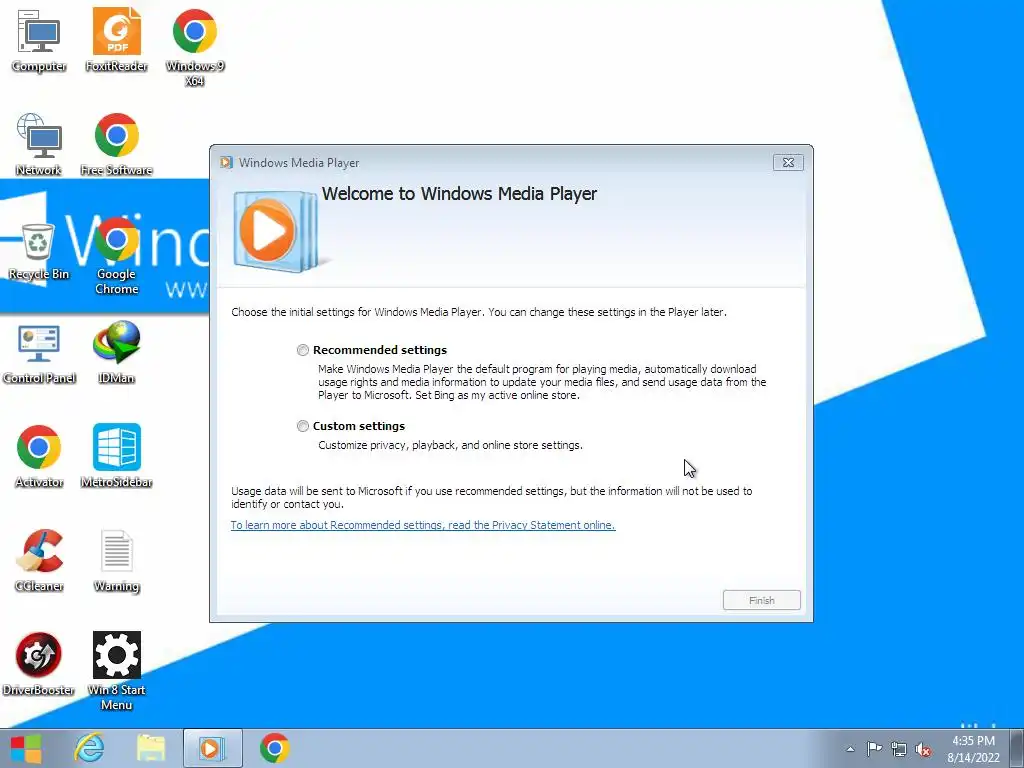Open the Network desktop icon
Image resolution: width=1024 pixels, height=768 pixels.
point(39,144)
